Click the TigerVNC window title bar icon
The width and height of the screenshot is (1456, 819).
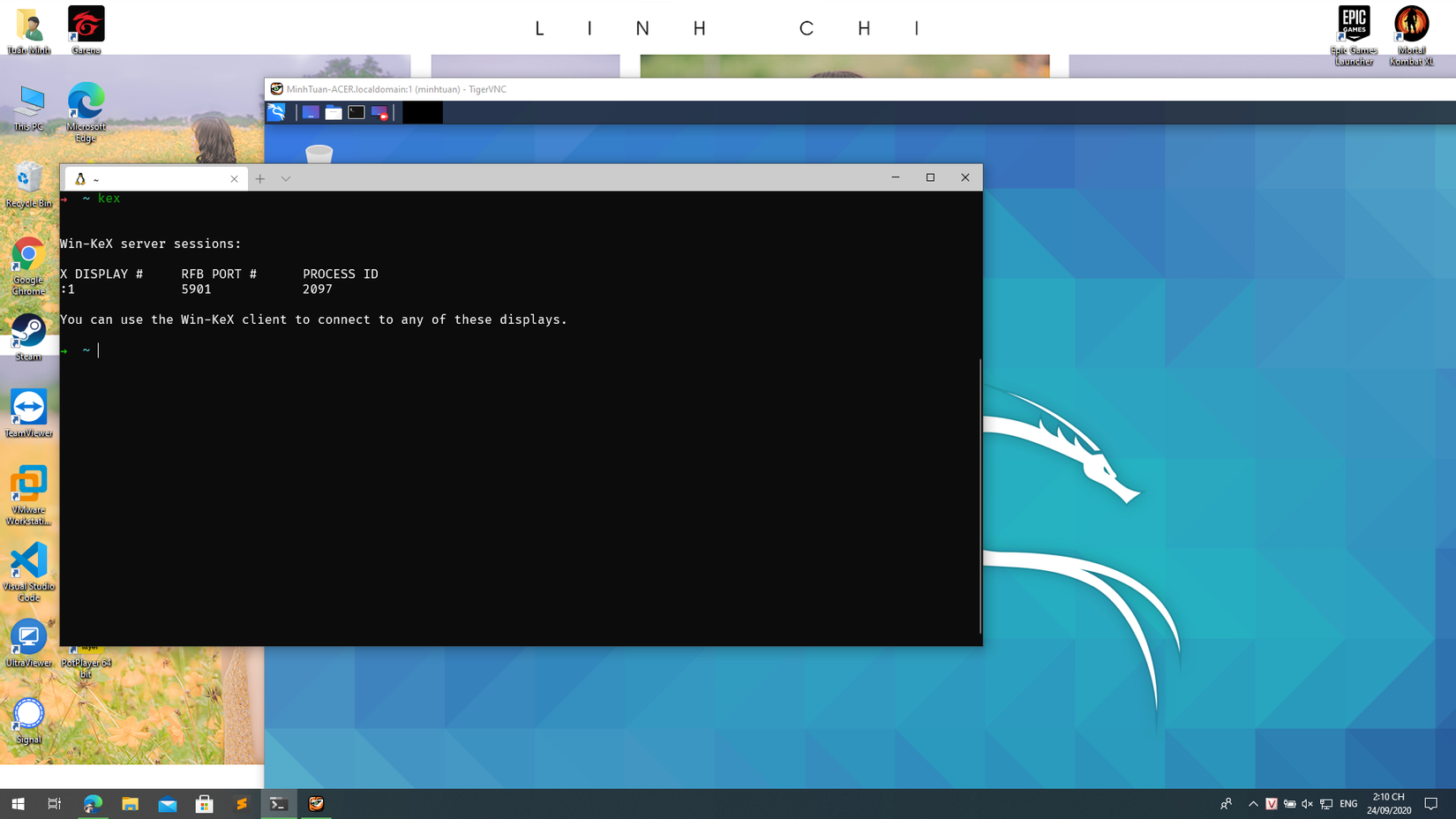[x=276, y=89]
